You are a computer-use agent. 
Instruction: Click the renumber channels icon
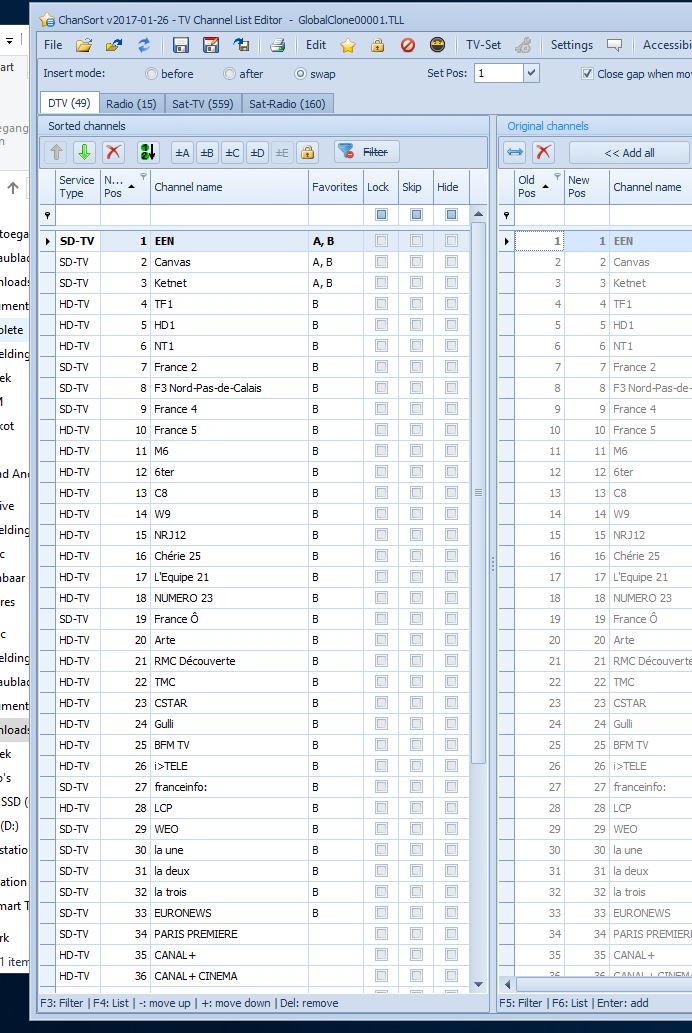coord(148,152)
